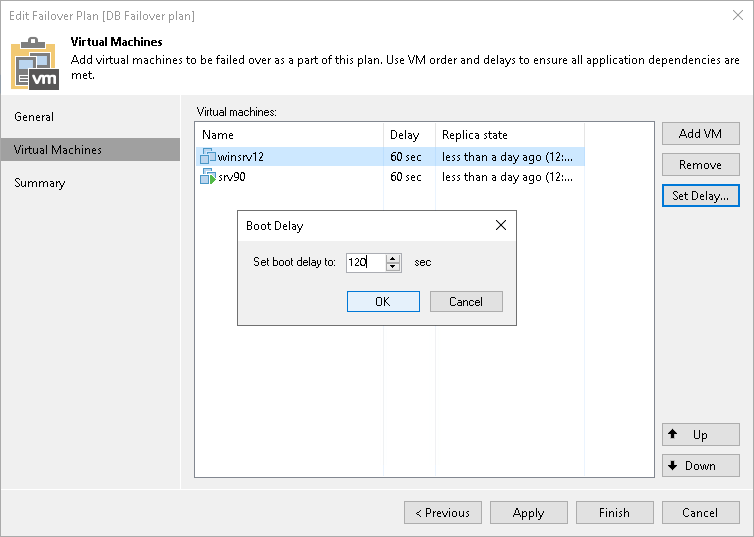The width and height of the screenshot is (754, 537).
Task: Cancel the Boot Delay dialog
Action: coord(466,301)
